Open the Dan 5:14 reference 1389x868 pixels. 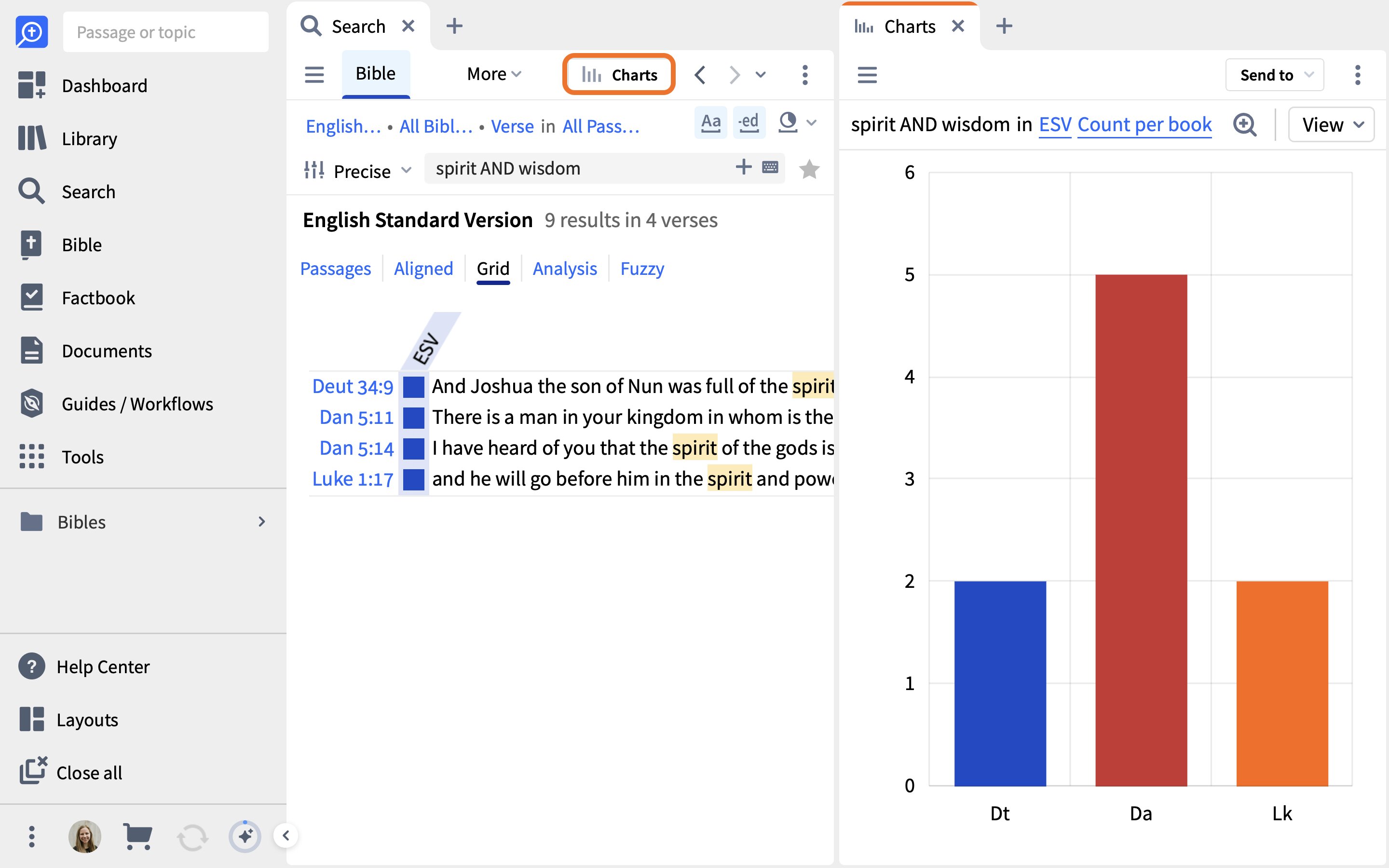[x=356, y=448]
